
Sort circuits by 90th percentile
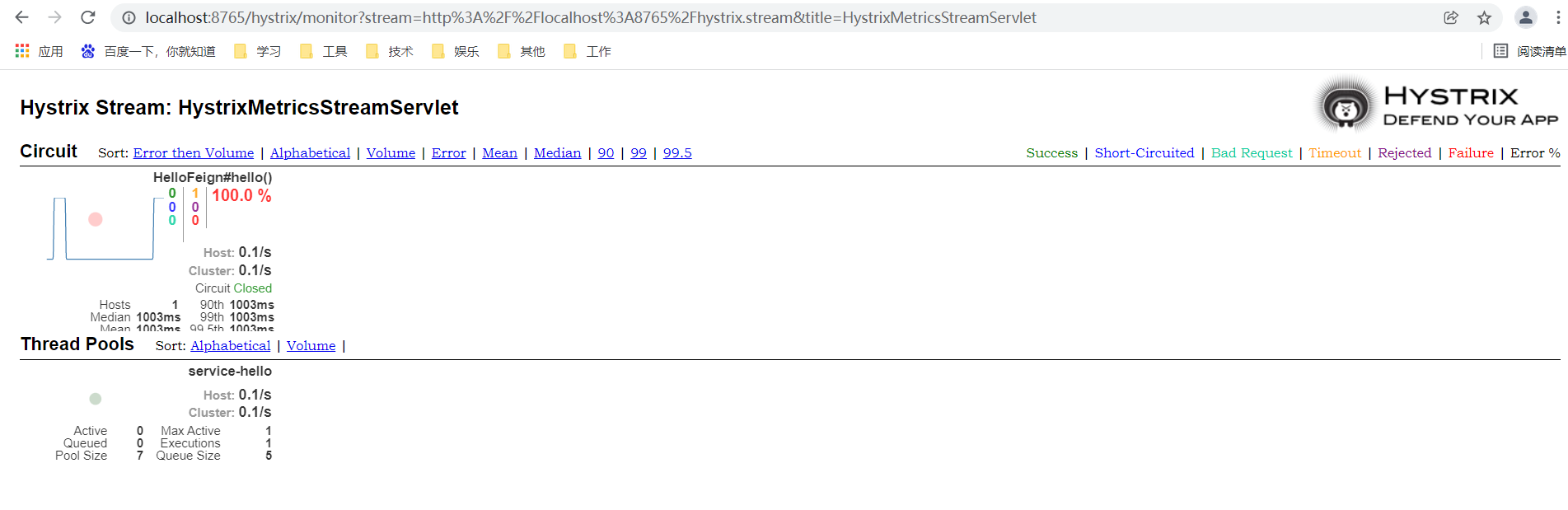pos(606,153)
